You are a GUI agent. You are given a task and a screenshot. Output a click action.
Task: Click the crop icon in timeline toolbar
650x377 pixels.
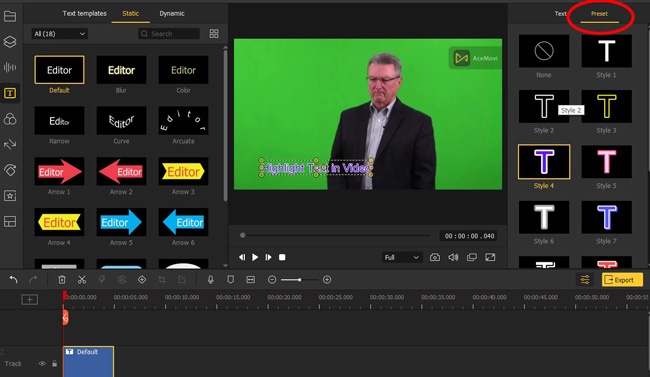pos(162,280)
